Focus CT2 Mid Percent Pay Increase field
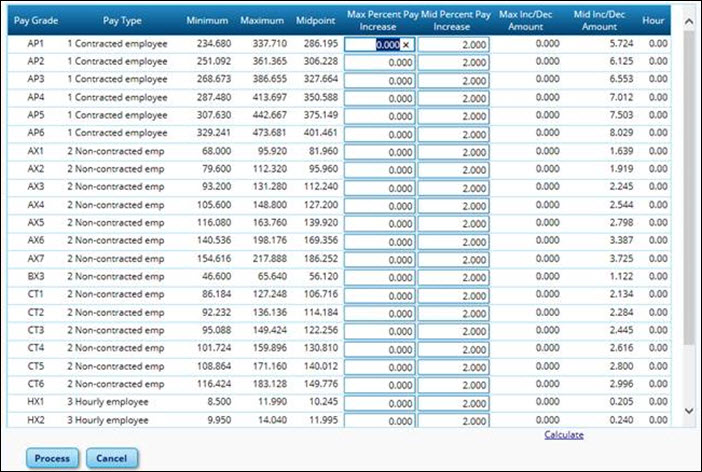This screenshot has height=472, width=702. coord(454,313)
